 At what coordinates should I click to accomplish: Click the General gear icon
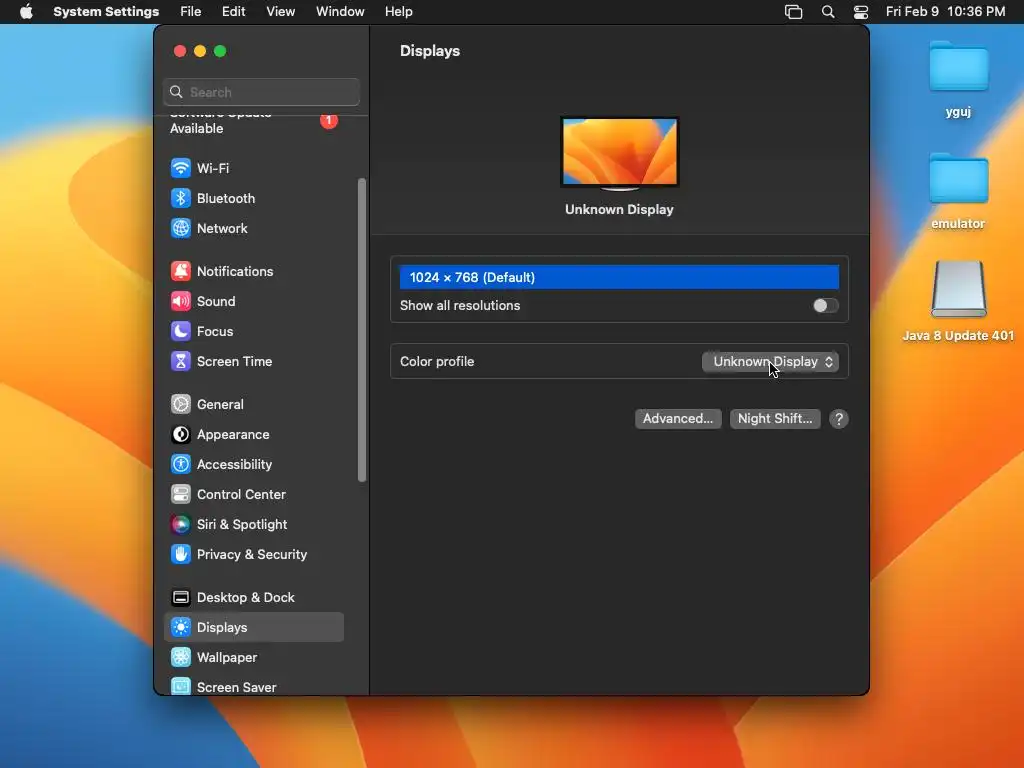pyautogui.click(x=181, y=404)
